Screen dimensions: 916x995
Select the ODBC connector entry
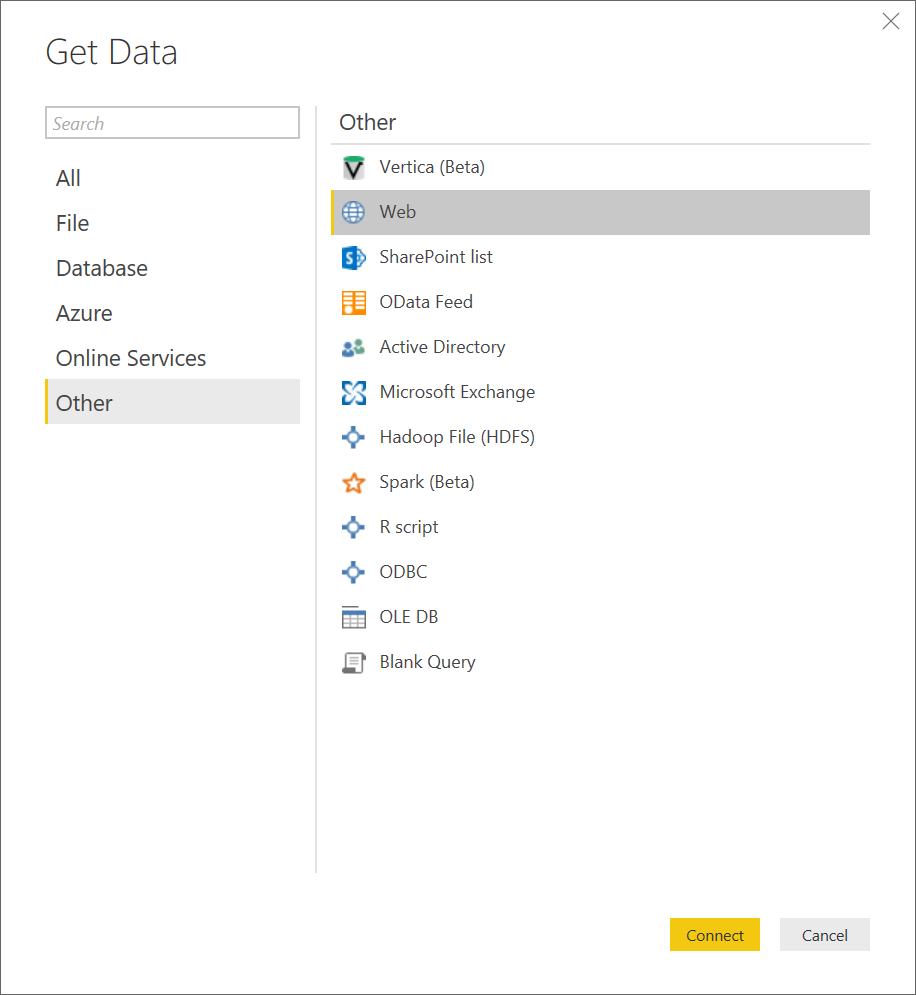(600, 572)
